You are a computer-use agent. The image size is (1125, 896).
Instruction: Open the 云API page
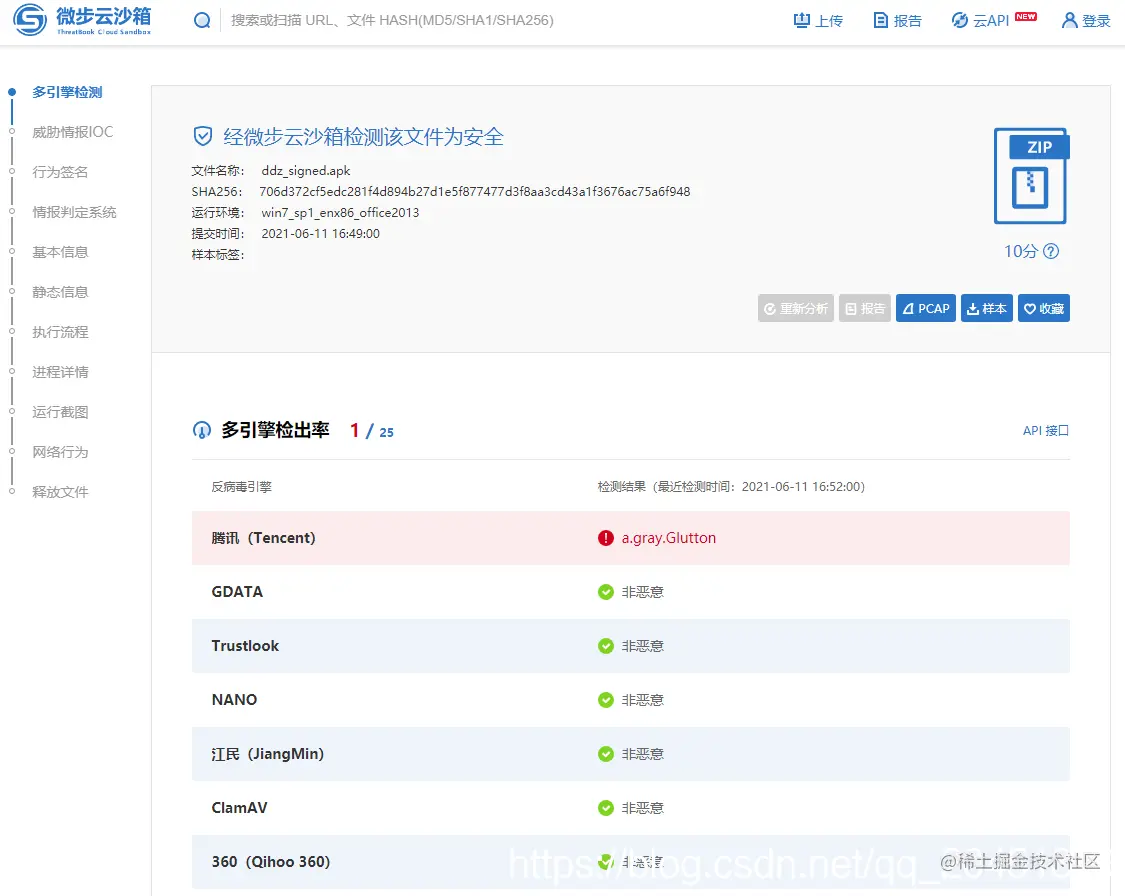pos(980,20)
